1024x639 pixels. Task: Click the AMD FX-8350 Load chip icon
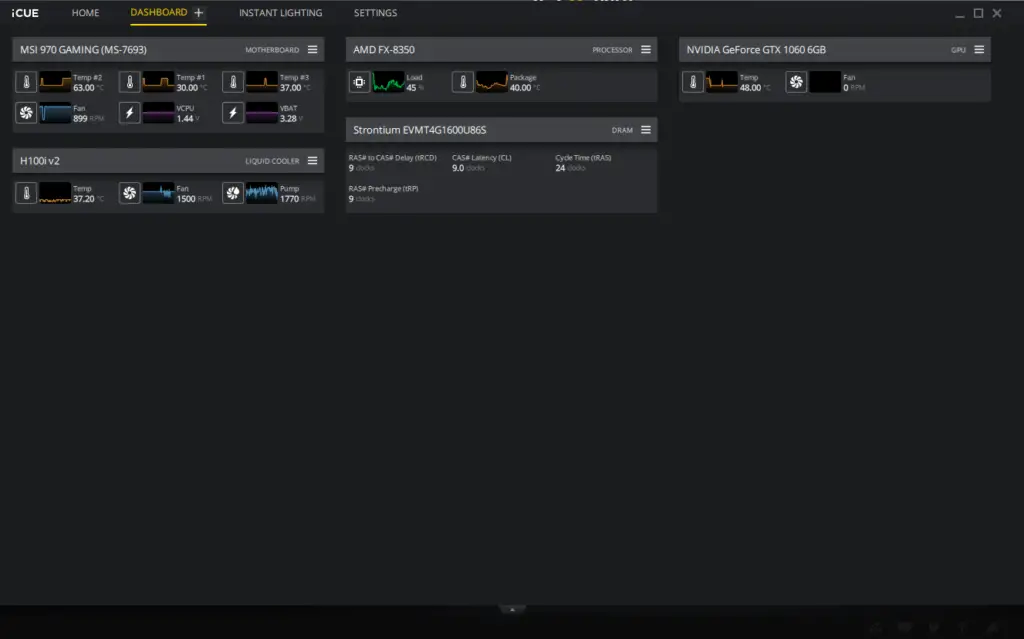pyautogui.click(x=359, y=82)
